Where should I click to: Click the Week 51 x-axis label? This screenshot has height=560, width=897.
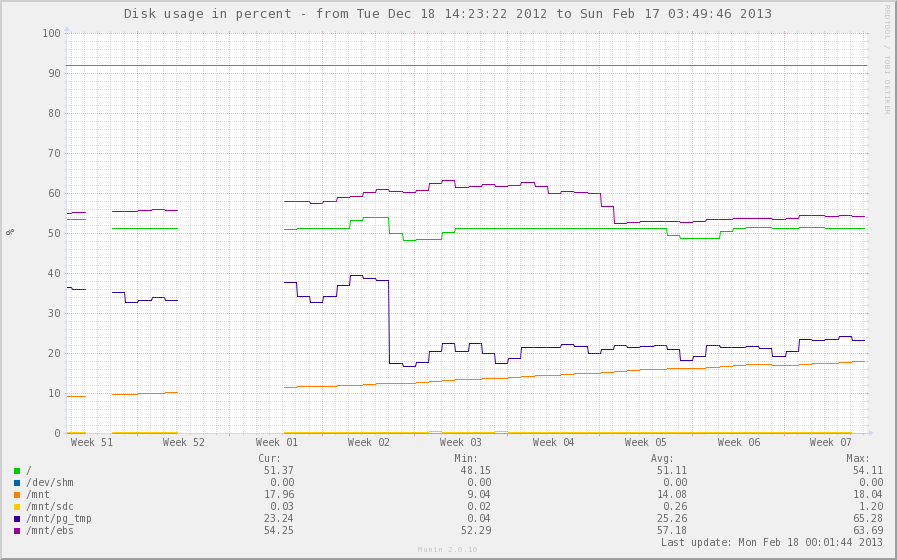(x=91, y=443)
